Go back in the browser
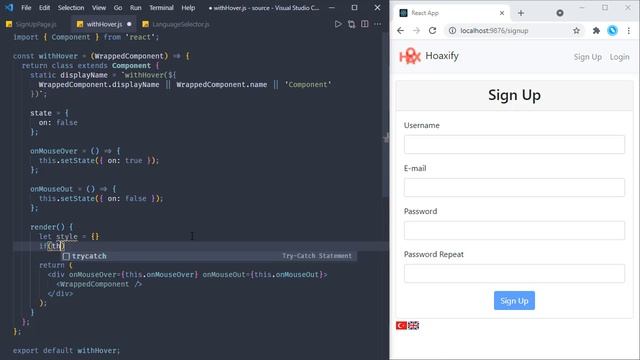Screen dimensions: 640x360 pos(400,31)
